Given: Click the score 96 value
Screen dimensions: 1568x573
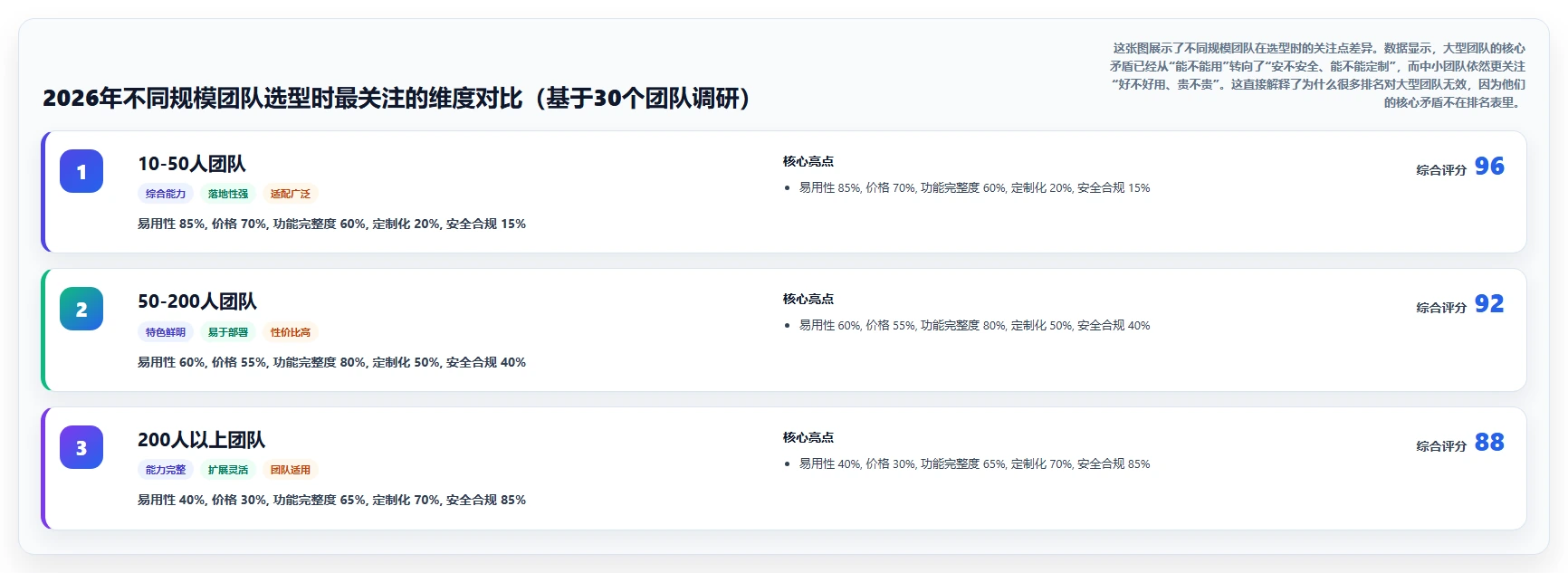Looking at the screenshot, I should (x=1489, y=166).
